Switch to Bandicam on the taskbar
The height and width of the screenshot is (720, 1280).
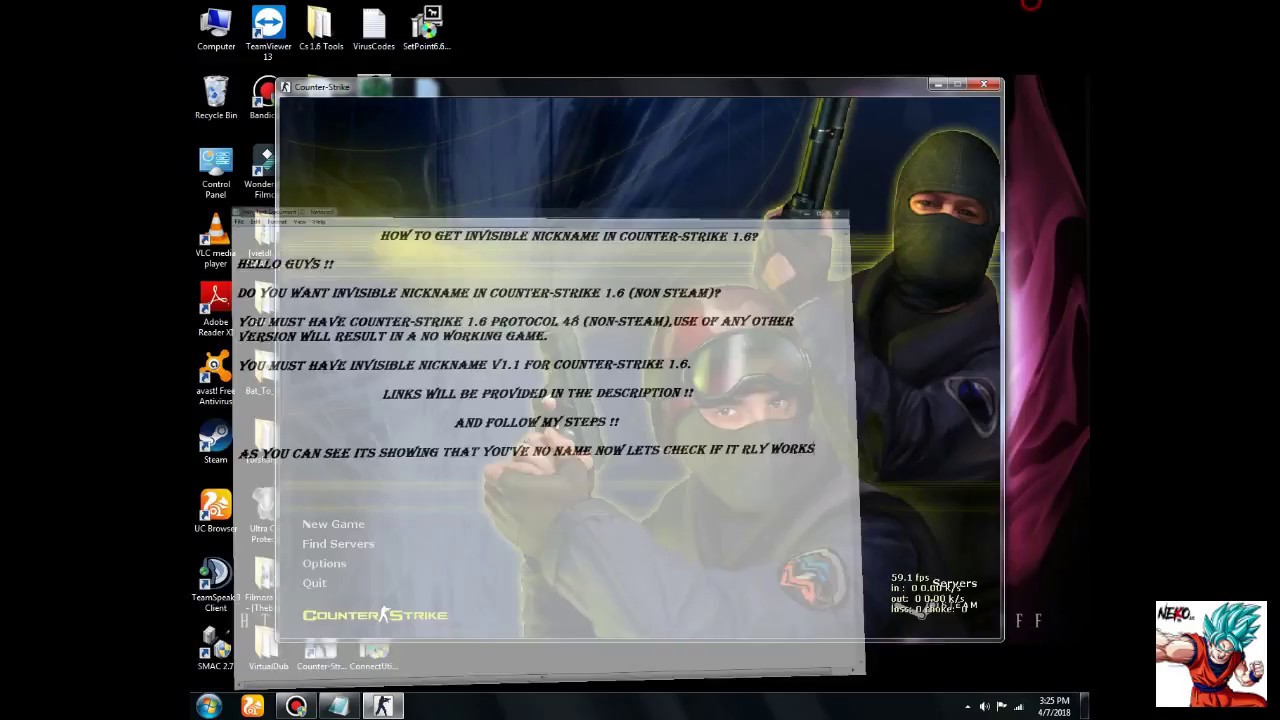[296, 706]
